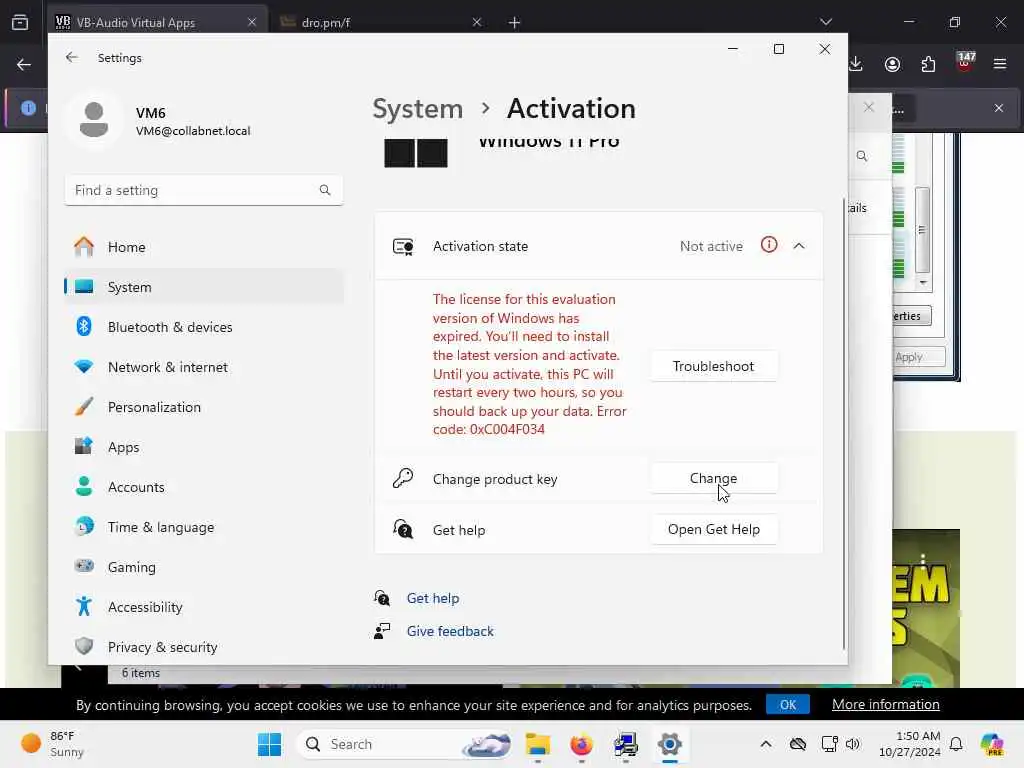Screen dimensions: 1024x768
Task: Show hidden tray icons chevron
Action: 766,744
